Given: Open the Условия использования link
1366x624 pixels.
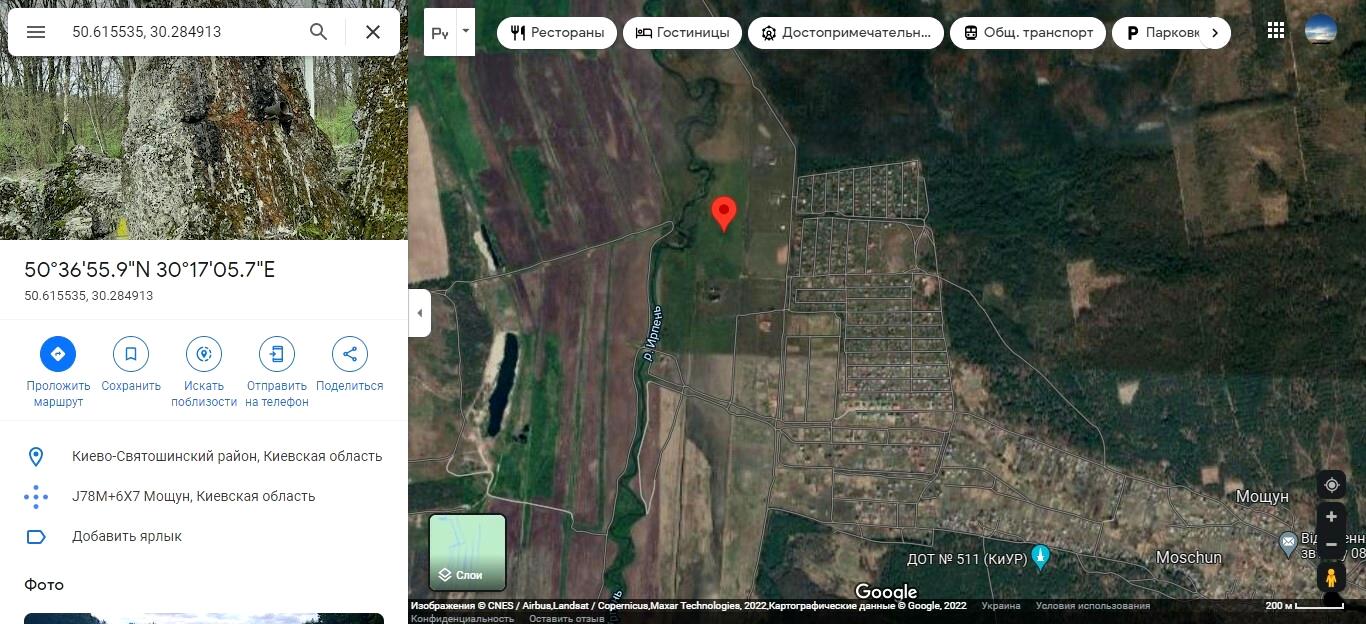Looking at the screenshot, I should pos(1092,606).
